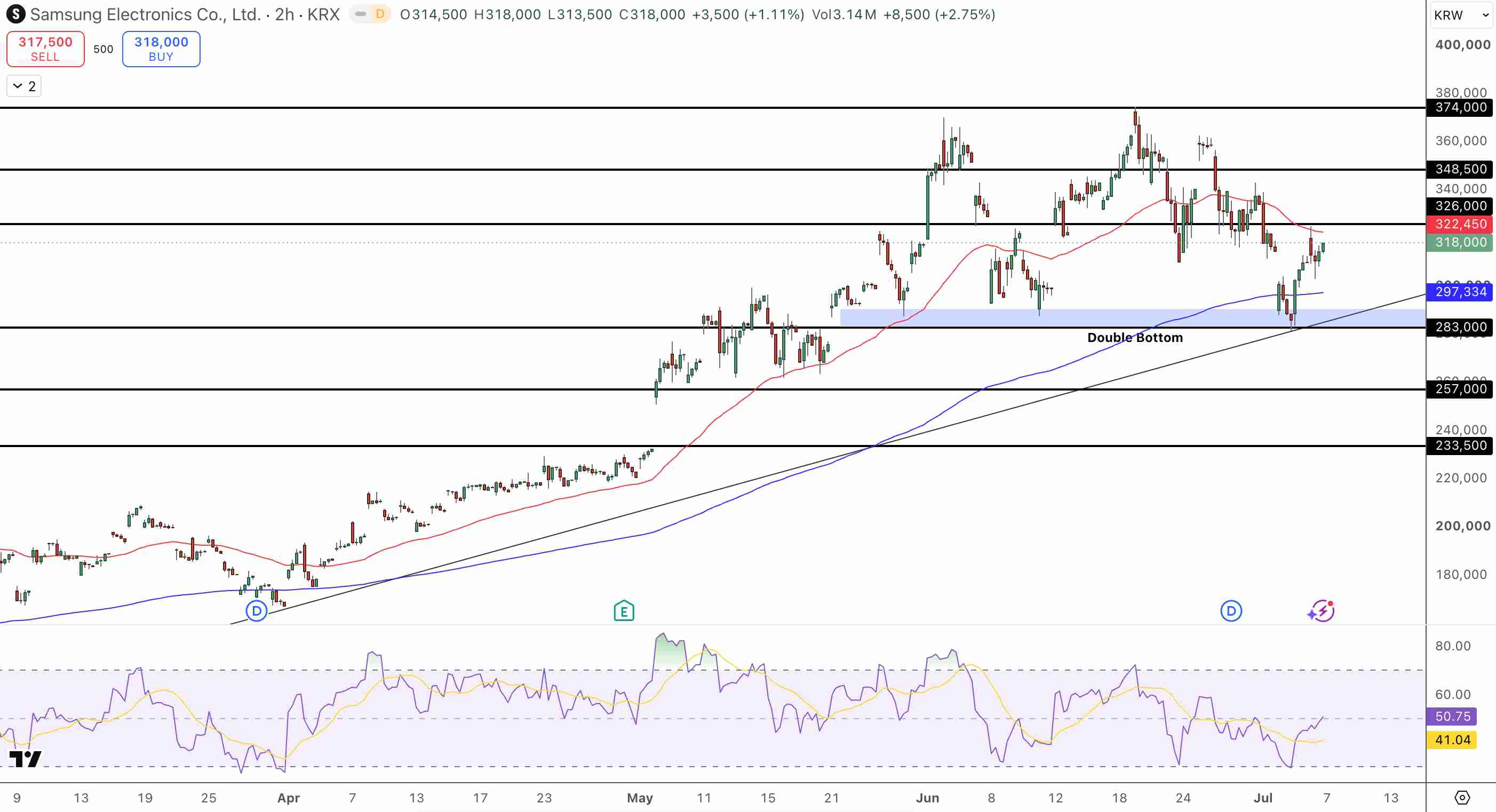Image resolution: width=1496 pixels, height=812 pixels.
Task: Click the H318,000 high price readout
Action: [507, 14]
